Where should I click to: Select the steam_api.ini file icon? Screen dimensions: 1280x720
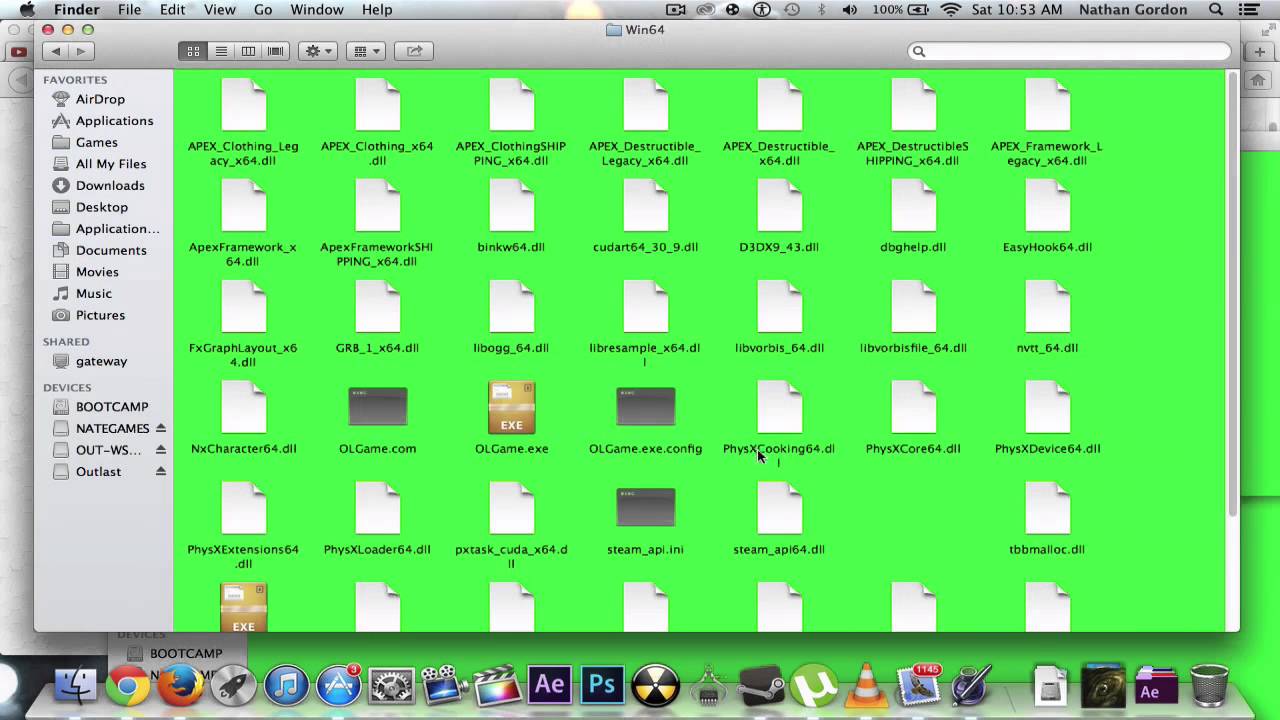click(645, 508)
